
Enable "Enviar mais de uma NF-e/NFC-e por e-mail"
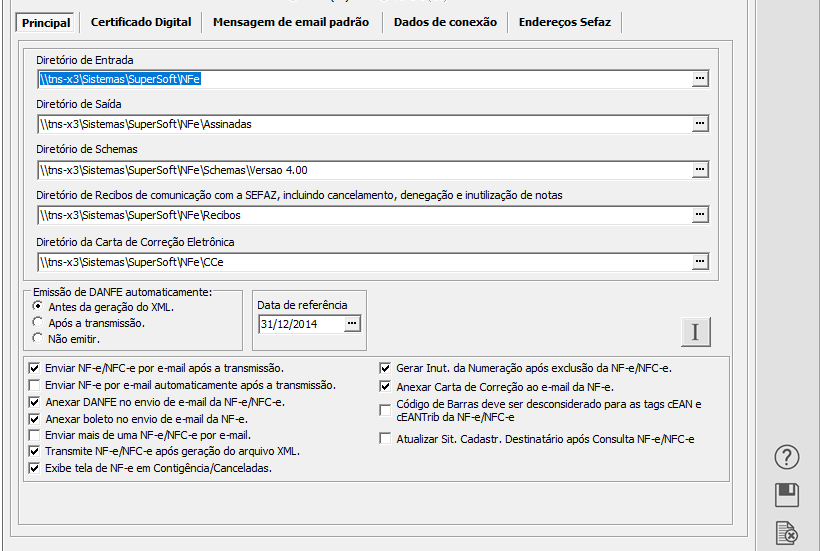[x=36, y=435]
